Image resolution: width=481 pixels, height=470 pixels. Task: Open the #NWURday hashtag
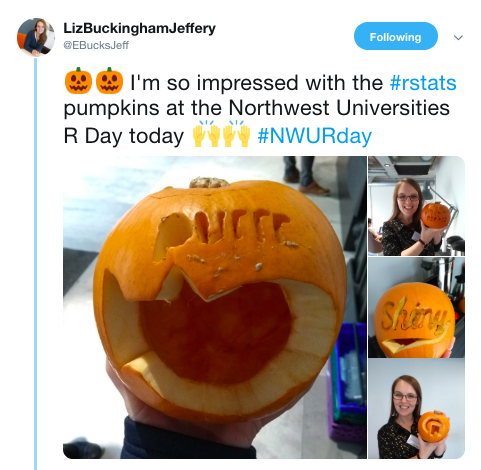click(x=314, y=136)
